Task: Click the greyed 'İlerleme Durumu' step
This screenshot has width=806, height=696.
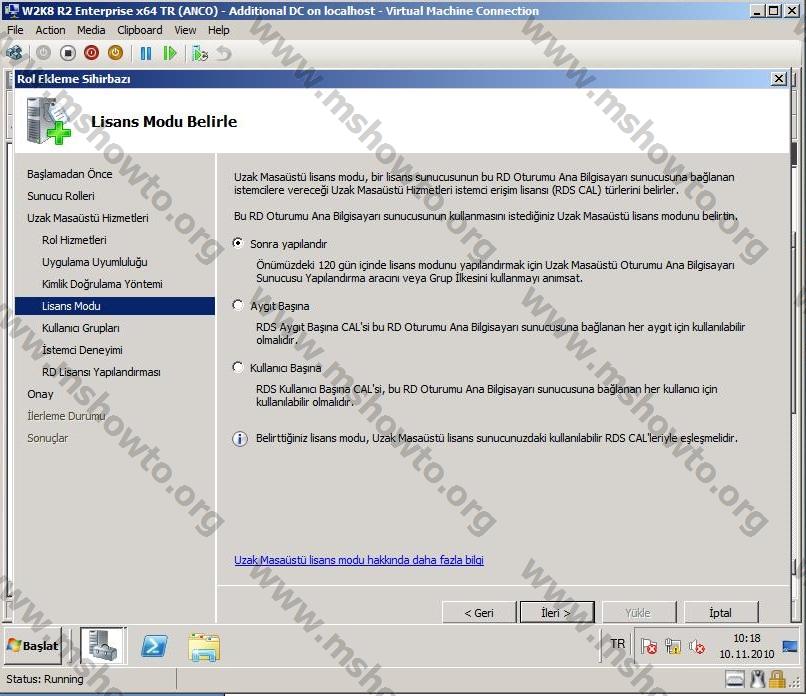Action: [x=66, y=416]
